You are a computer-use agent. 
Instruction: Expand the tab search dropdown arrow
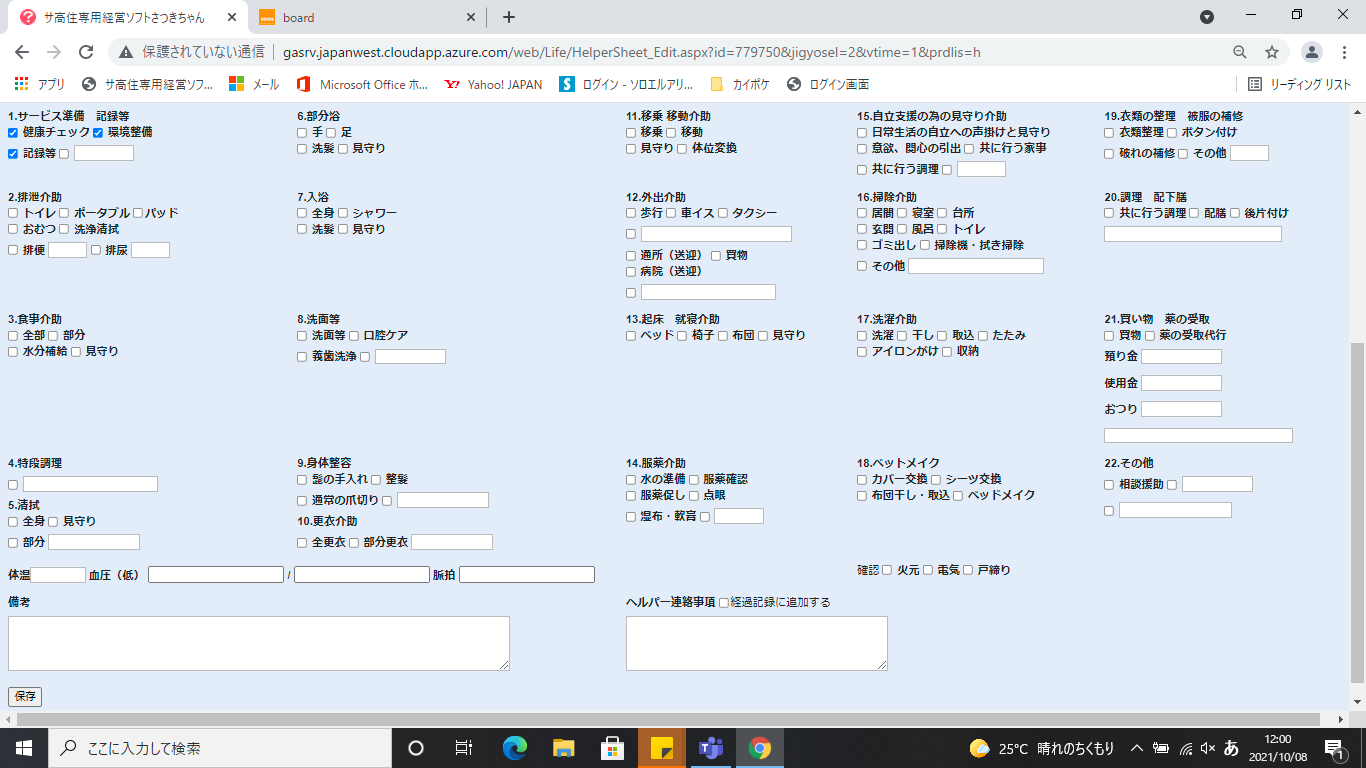(x=1207, y=17)
